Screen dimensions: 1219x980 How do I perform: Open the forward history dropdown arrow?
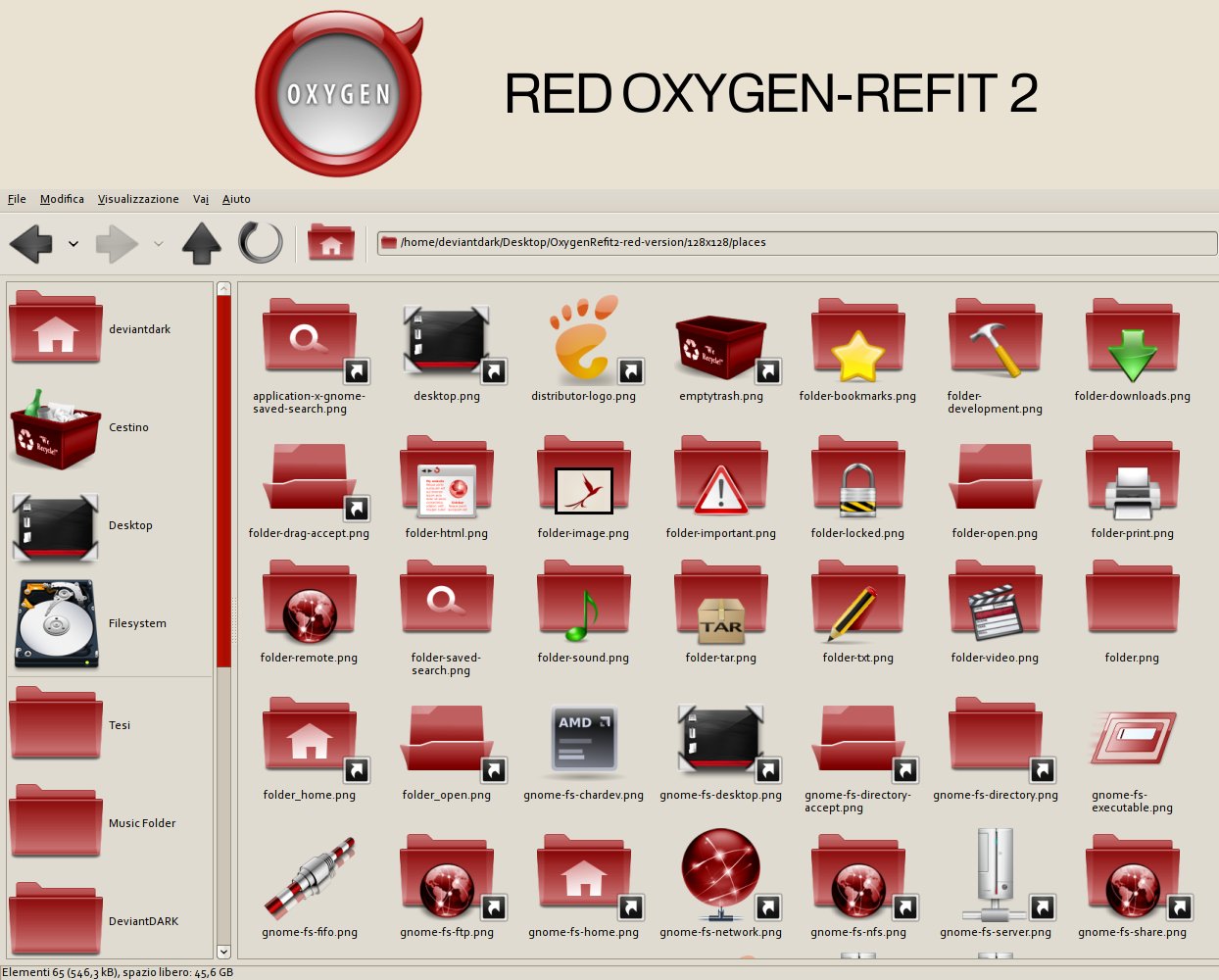click(159, 244)
